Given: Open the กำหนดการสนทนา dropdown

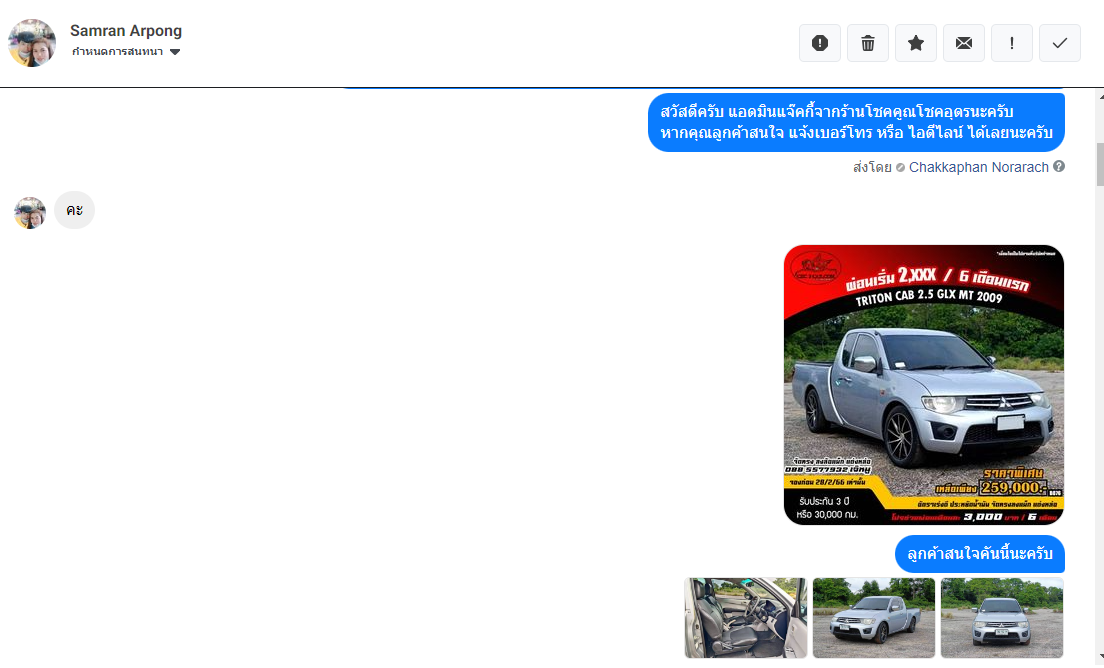Looking at the screenshot, I should click(x=126, y=51).
